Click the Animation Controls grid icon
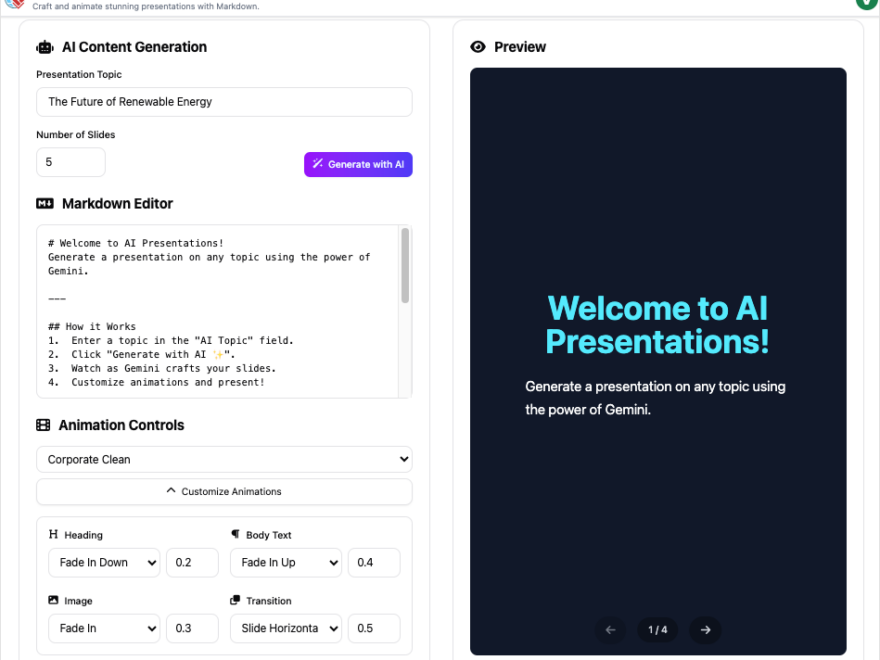 [x=44, y=425]
